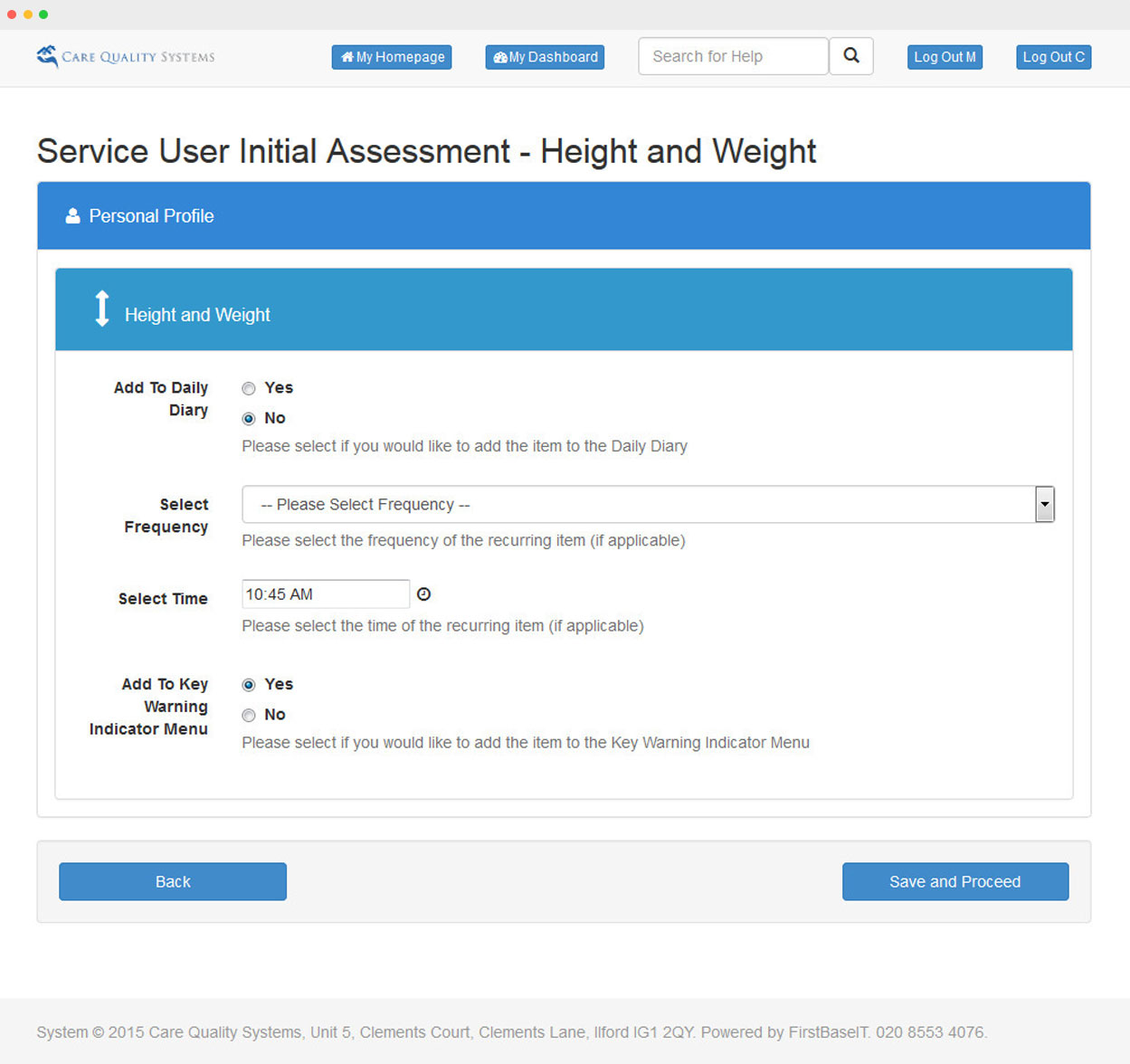1130x1064 pixels.
Task: Select No for Add To Daily Diary
Action: point(249,419)
